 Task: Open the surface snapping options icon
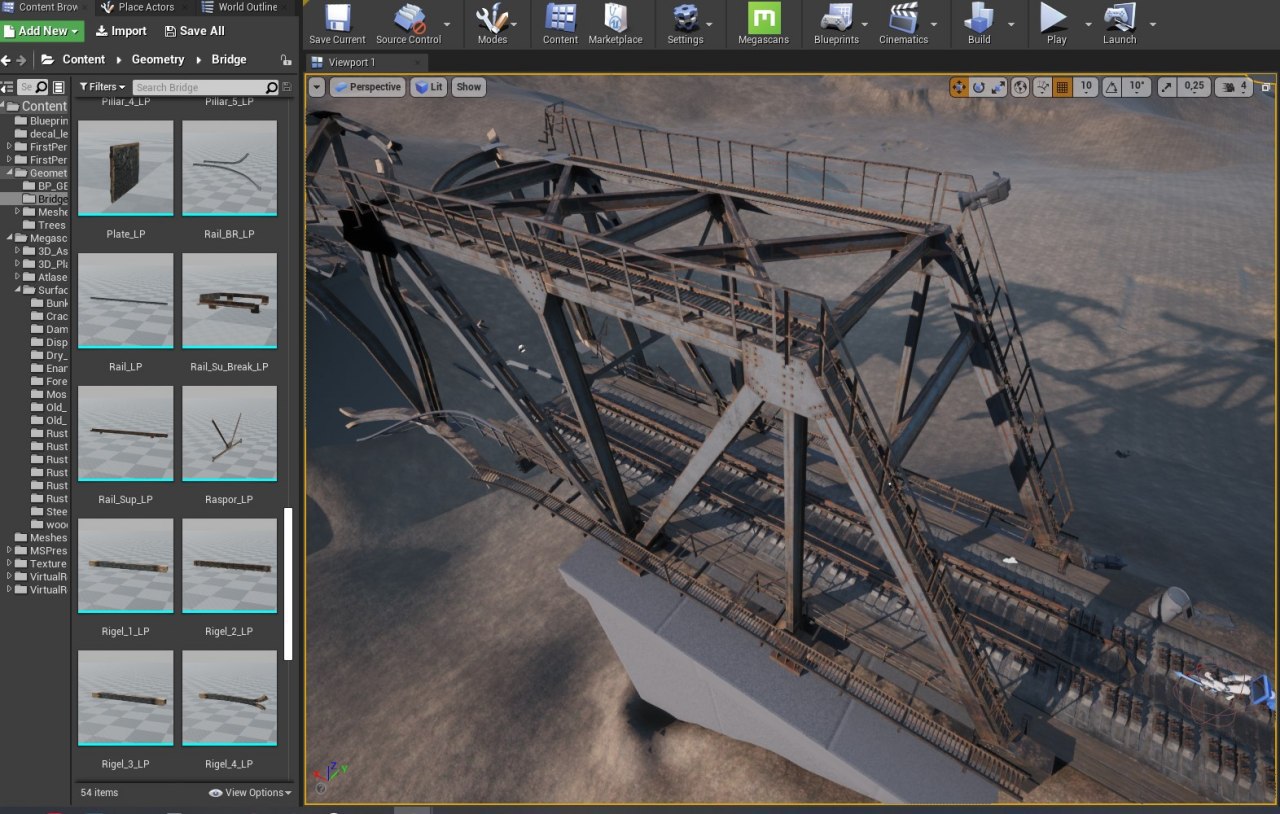[x=1042, y=87]
